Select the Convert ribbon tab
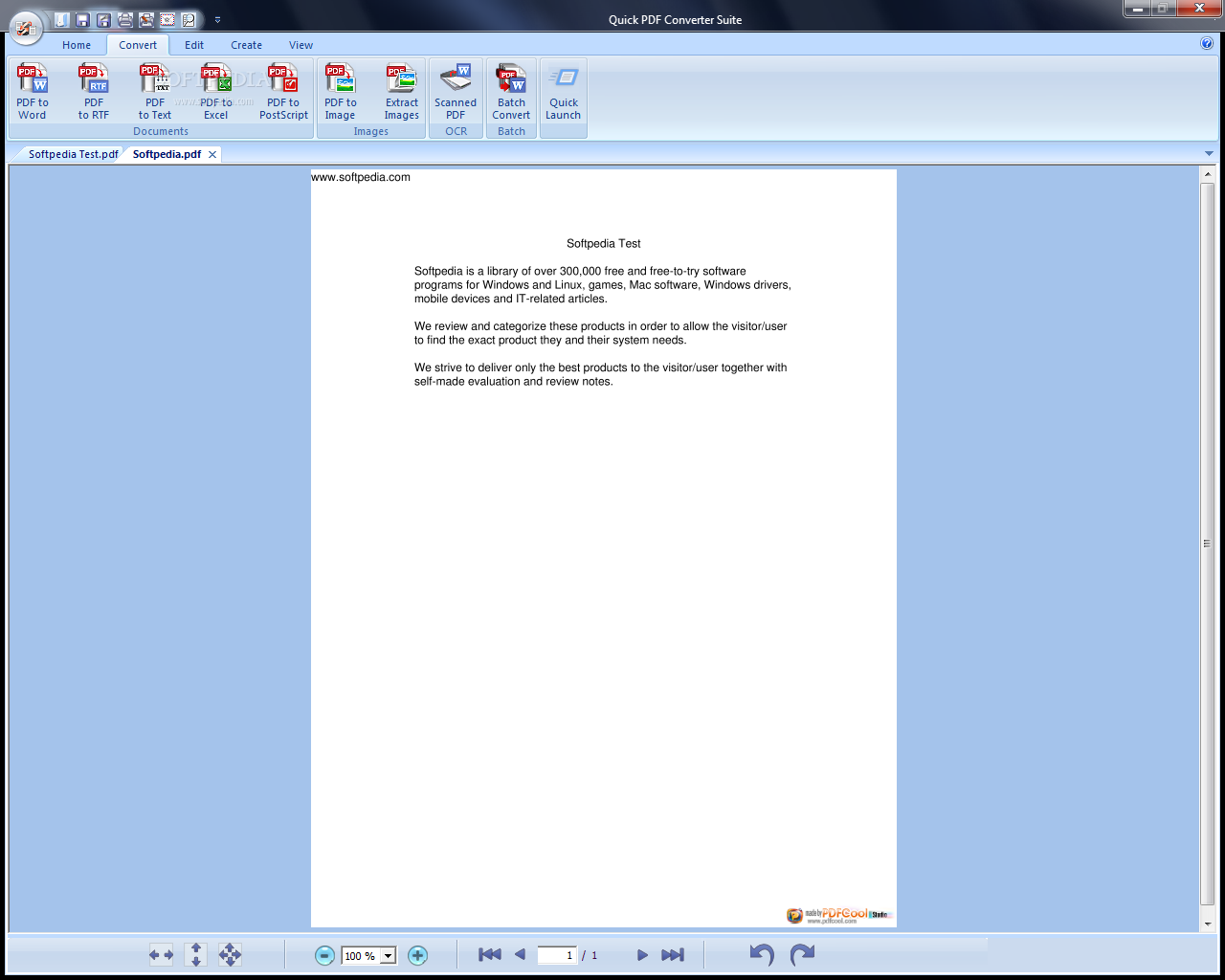 [x=138, y=45]
